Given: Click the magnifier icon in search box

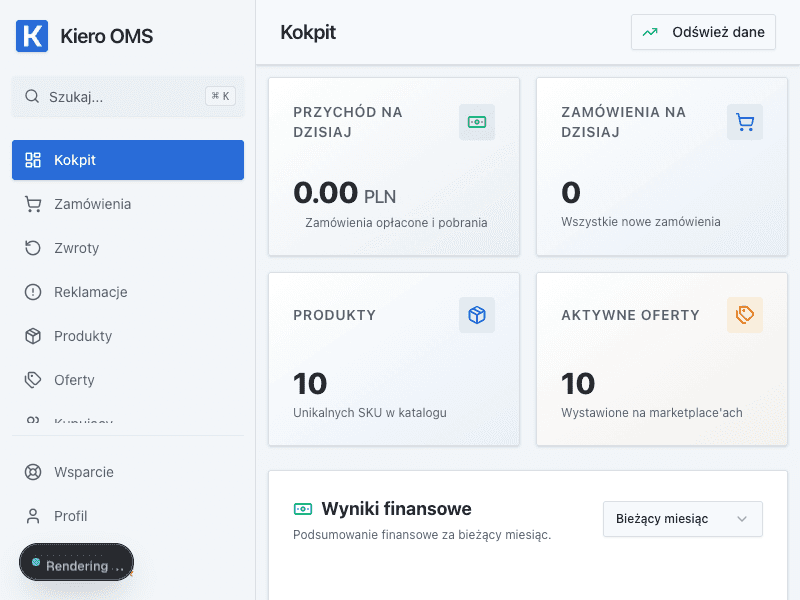Looking at the screenshot, I should pos(32,96).
